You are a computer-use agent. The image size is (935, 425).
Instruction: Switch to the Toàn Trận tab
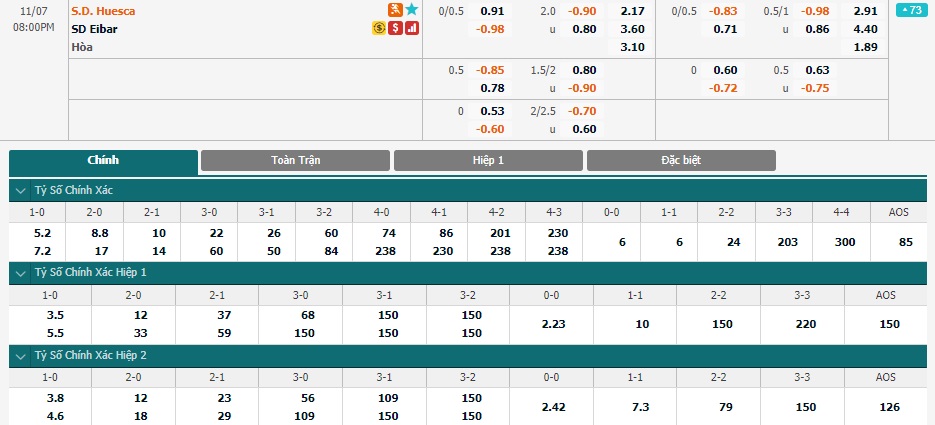point(295,160)
